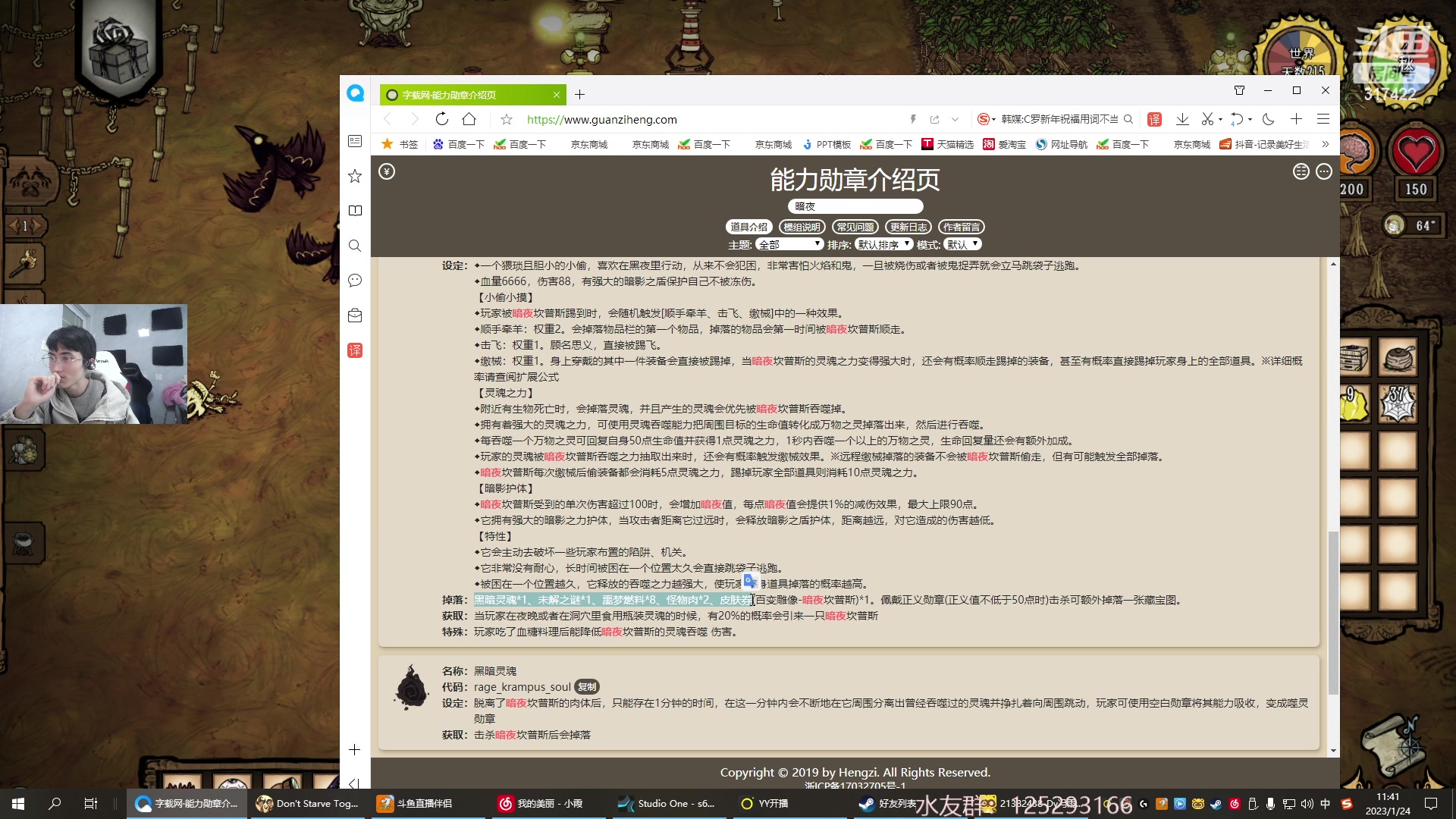Open the favorites star in the browser sidebar

point(354,177)
